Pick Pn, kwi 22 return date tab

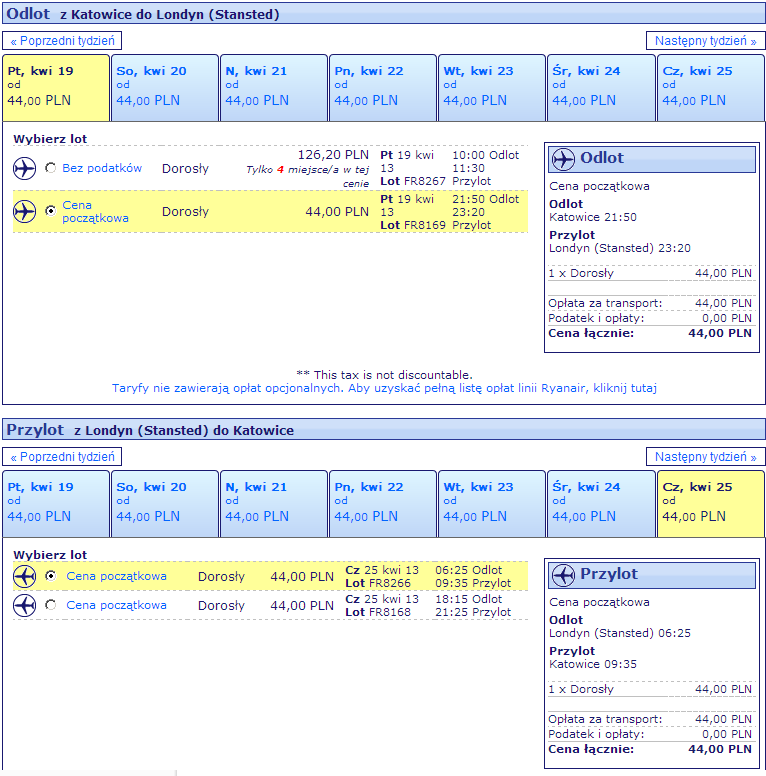[x=383, y=504]
